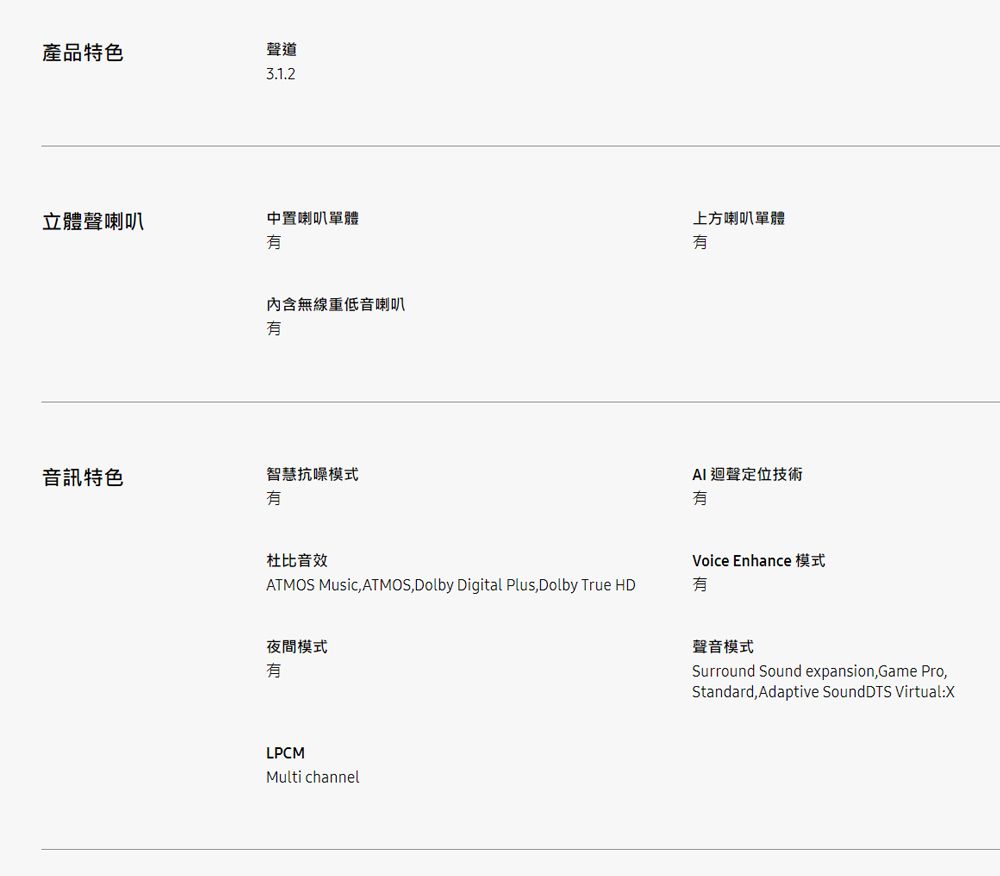Click 有 under 內含無線重低音喇叭

[274, 328]
